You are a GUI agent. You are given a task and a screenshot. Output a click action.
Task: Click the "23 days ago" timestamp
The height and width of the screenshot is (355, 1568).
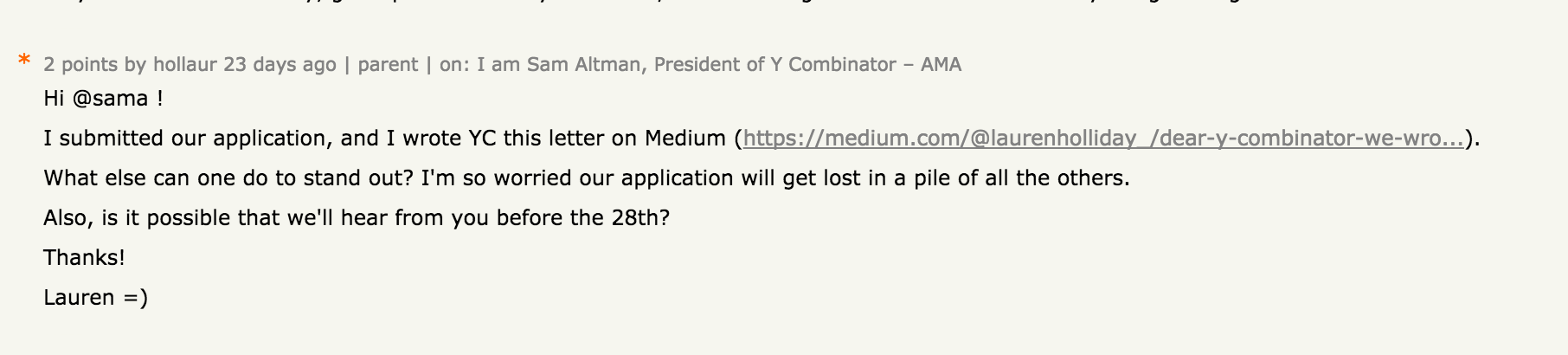click(280, 65)
